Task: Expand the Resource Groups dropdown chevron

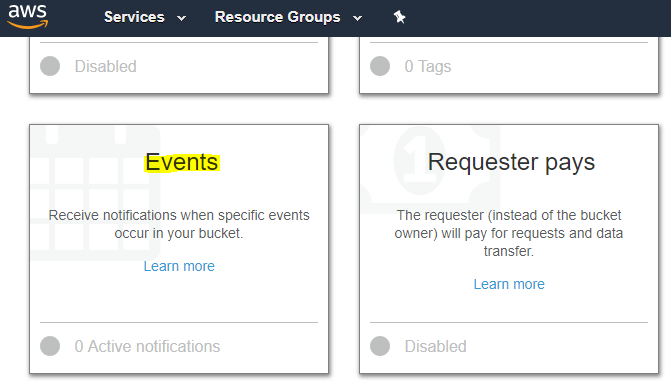Action: click(x=357, y=18)
